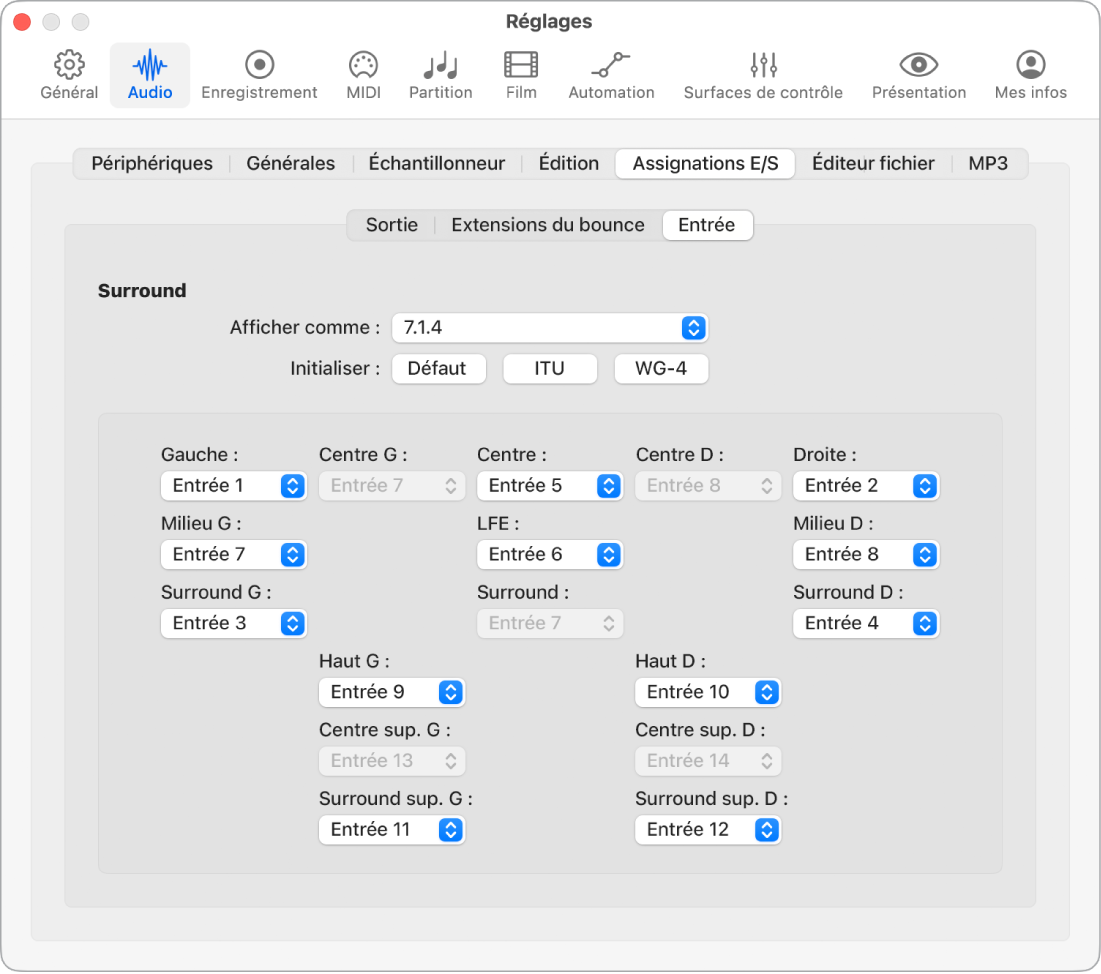This screenshot has height=974, width=1101.
Task: Open the Haut G Entrée 9 dropdown
Action: (391, 692)
